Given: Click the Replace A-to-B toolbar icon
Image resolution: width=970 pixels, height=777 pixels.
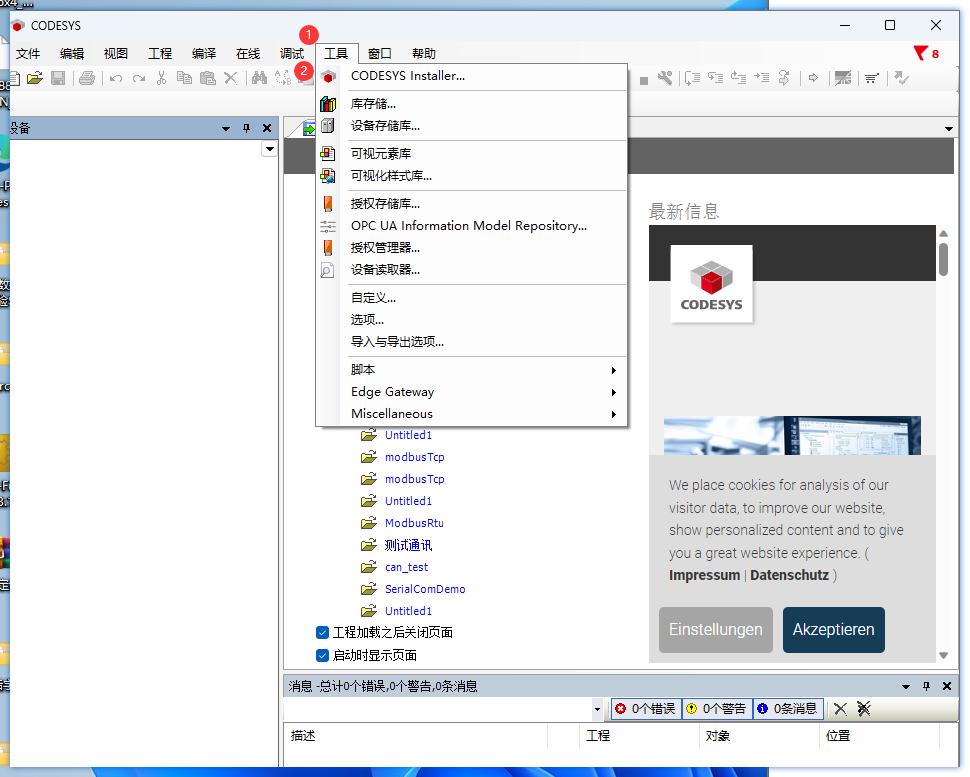Looking at the screenshot, I should tap(283, 78).
